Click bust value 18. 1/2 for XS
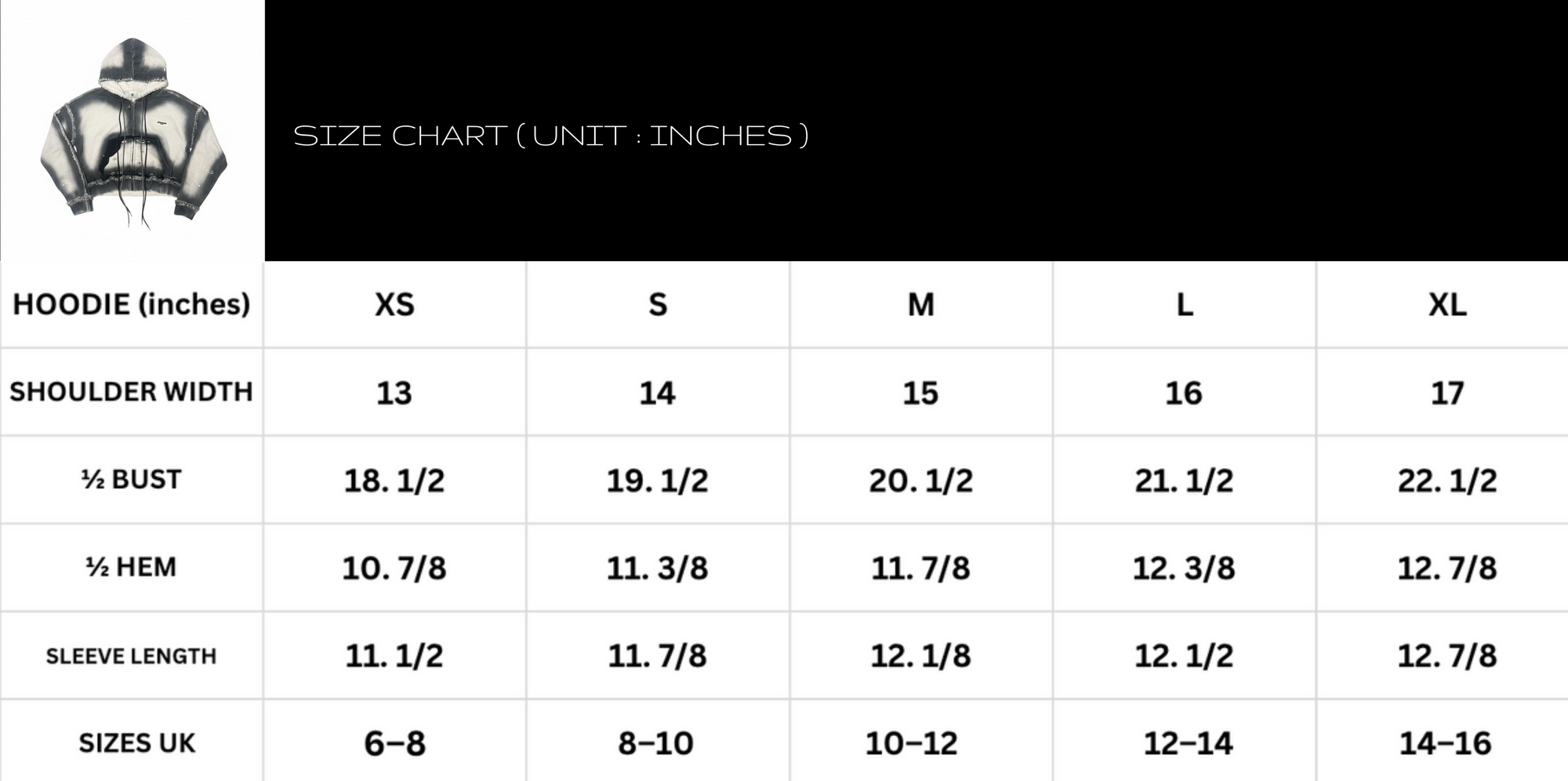This screenshot has width=1568, height=781. pos(394,480)
